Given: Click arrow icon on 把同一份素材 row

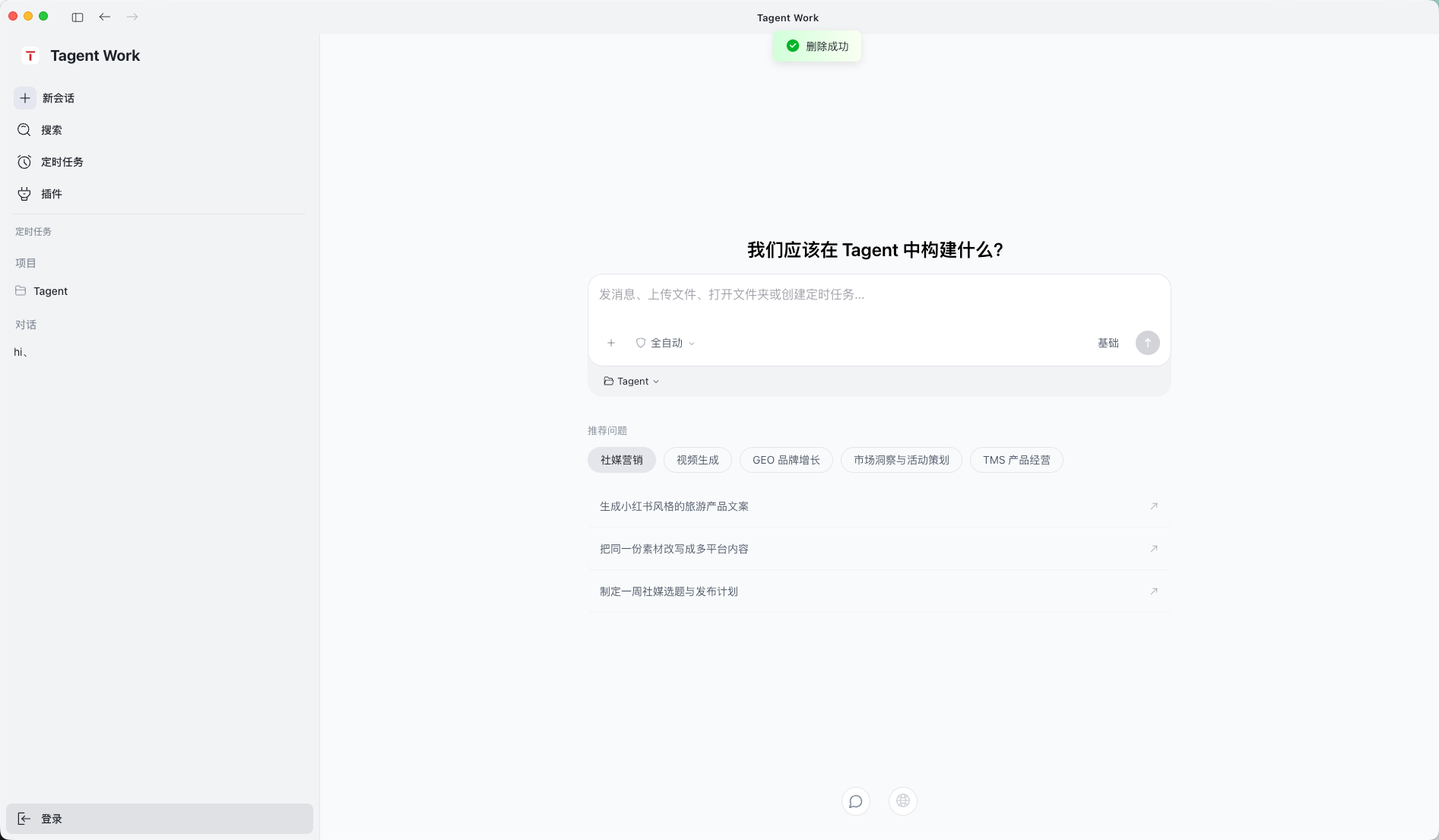Looking at the screenshot, I should (1154, 549).
